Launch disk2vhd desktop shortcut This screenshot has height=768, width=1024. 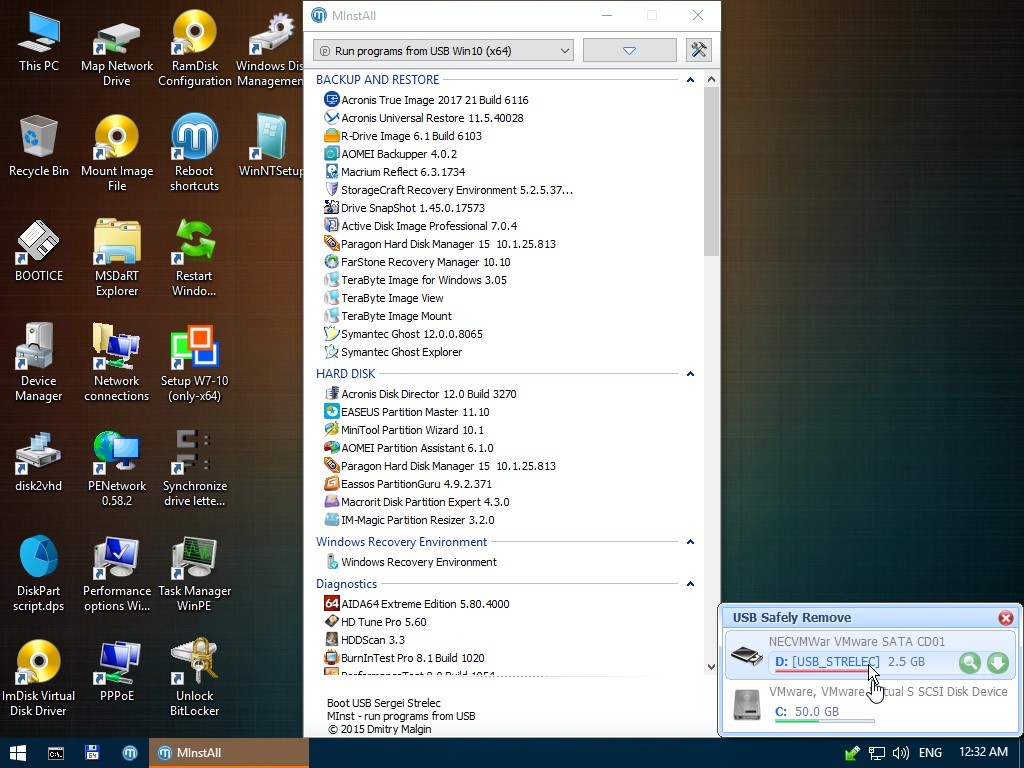coord(39,461)
